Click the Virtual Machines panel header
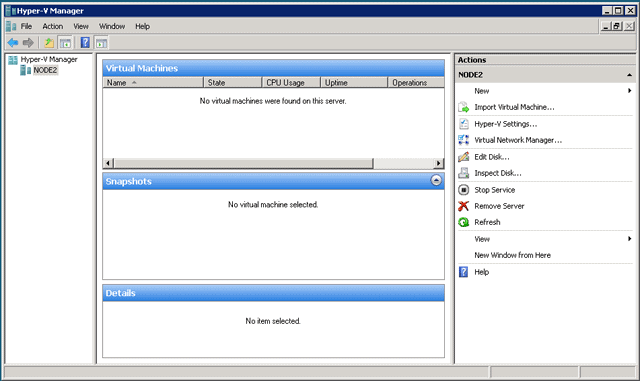Image resolution: width=640 pixels, height=381 pixels. (273, 68)
